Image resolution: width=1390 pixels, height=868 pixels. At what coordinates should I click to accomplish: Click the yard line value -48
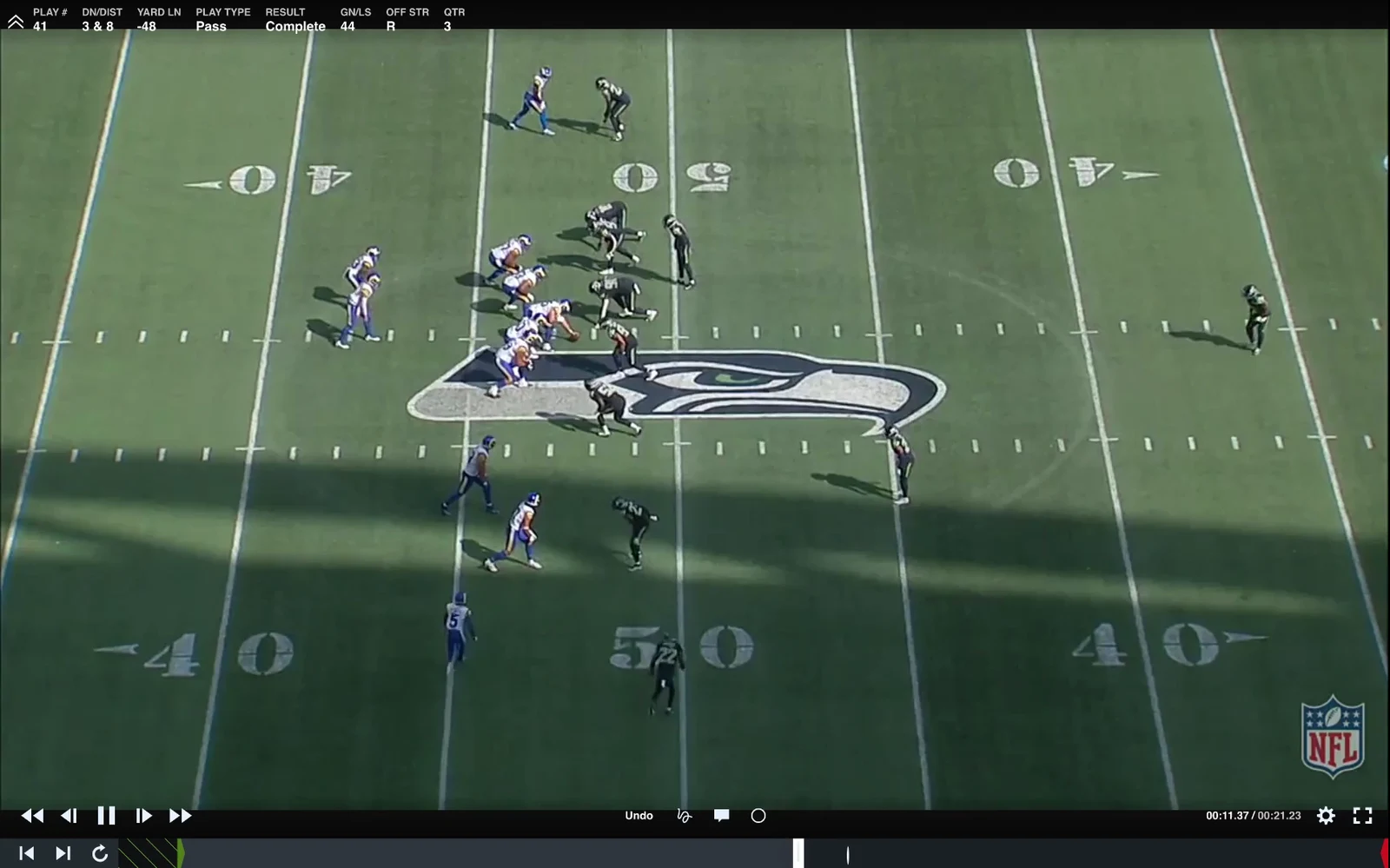(147, 27)
